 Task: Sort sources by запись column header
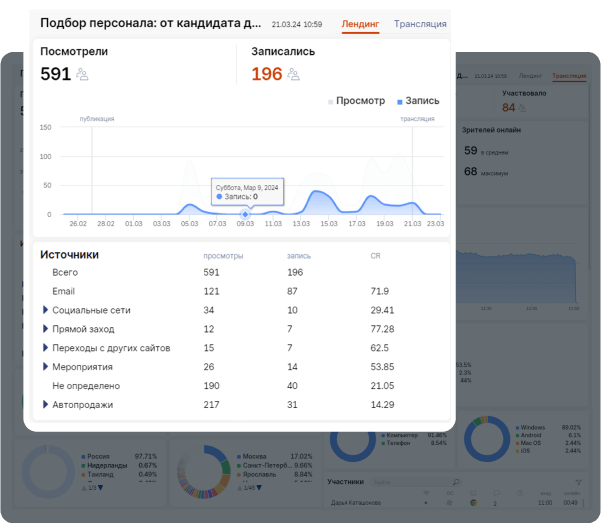[x=299, y=256]
